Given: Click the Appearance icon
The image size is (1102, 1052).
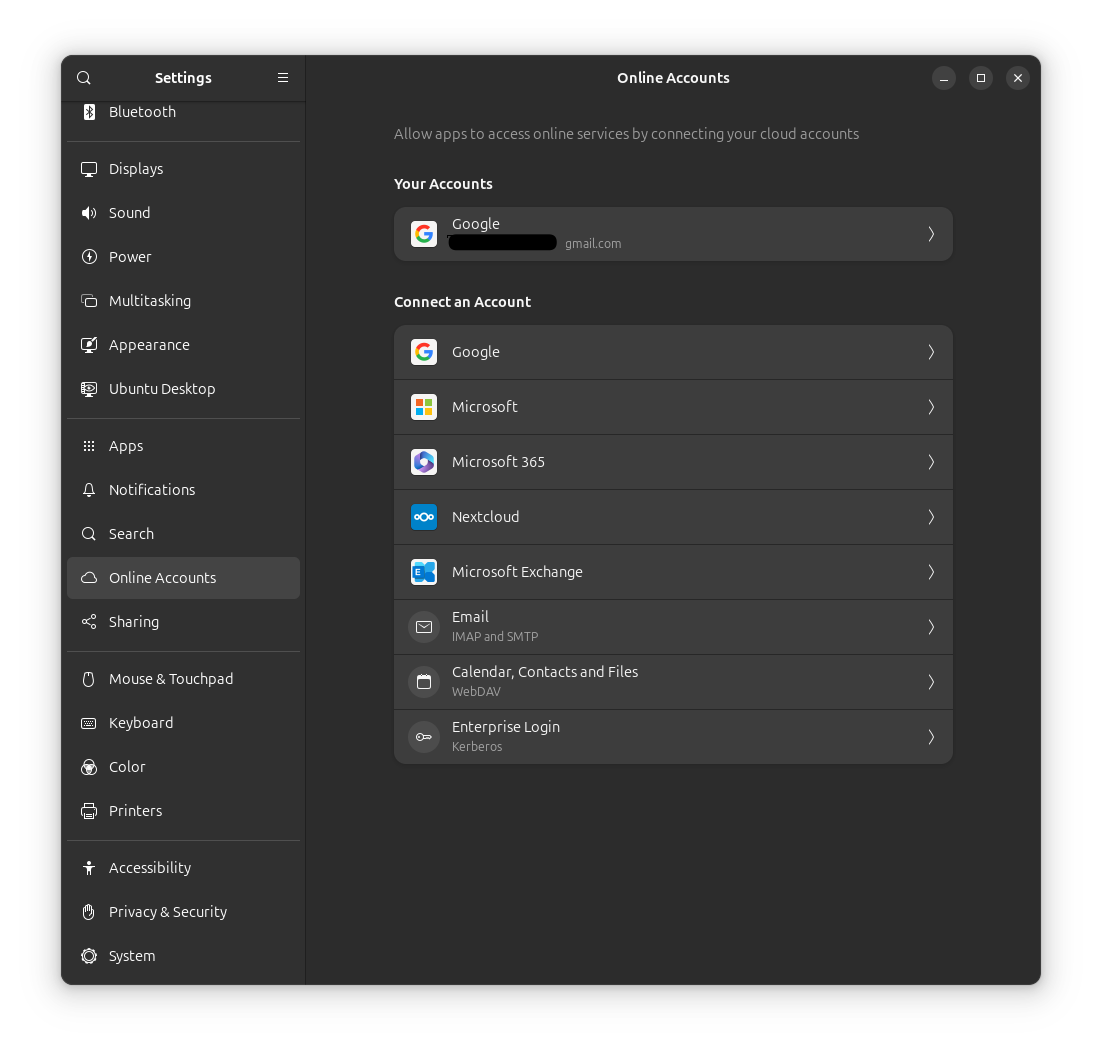Looking at the screenshot, I should click(89, 345).
